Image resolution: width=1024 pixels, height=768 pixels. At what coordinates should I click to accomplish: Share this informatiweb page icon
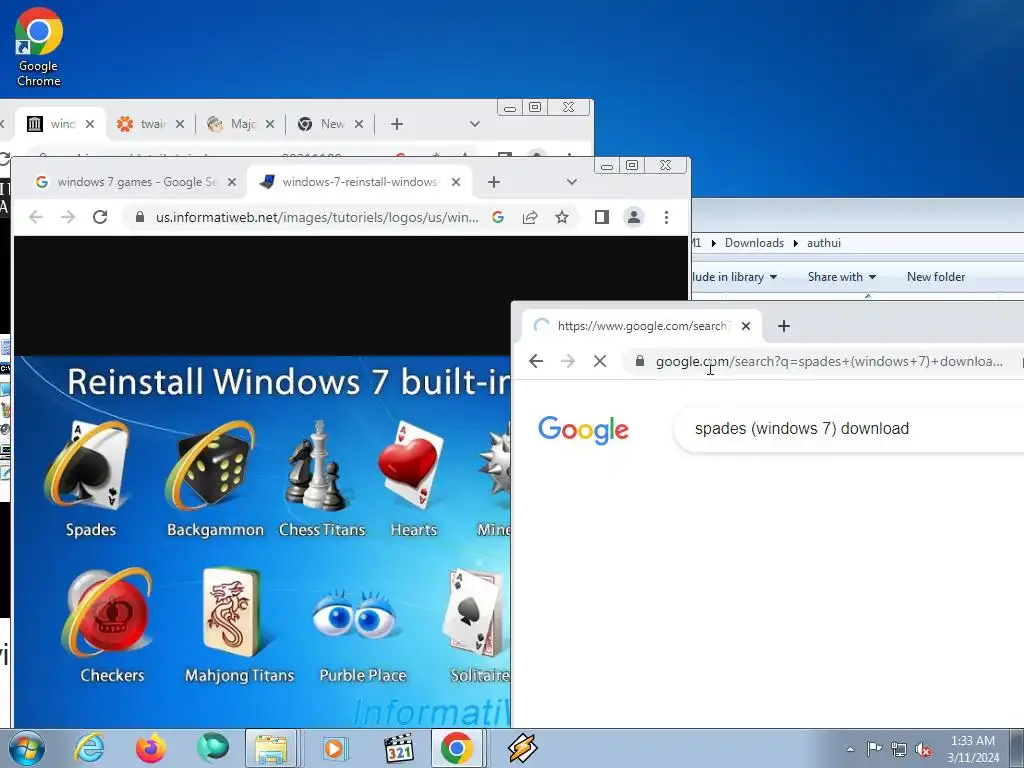(x=530, y=217)
